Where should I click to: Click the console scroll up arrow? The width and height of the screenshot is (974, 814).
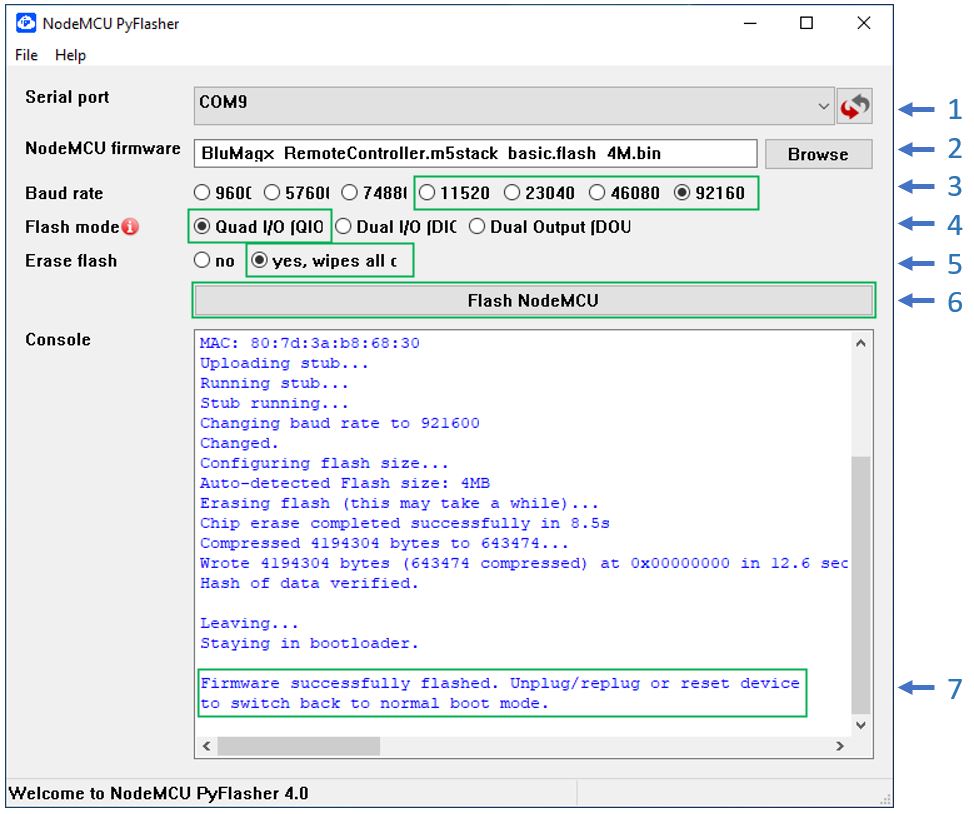[860, 343]
